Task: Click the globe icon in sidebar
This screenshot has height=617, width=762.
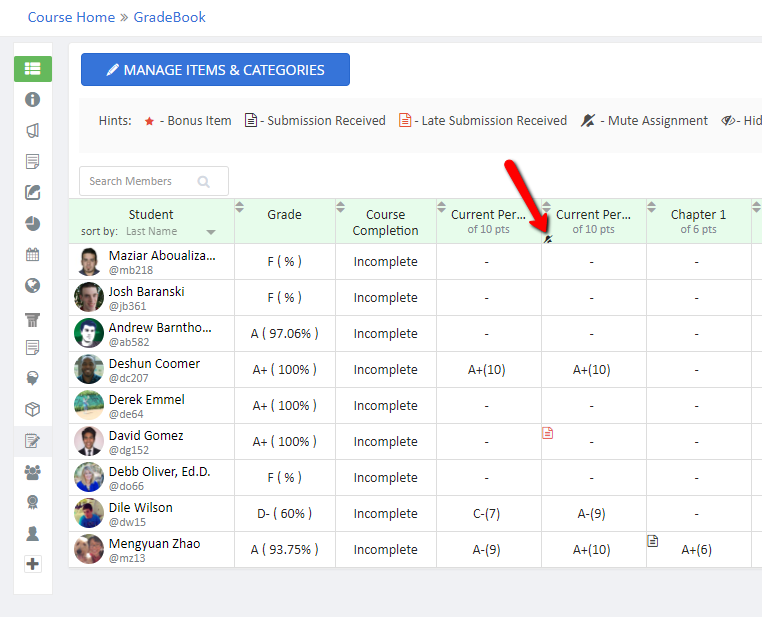Action: tap(33, 286)
